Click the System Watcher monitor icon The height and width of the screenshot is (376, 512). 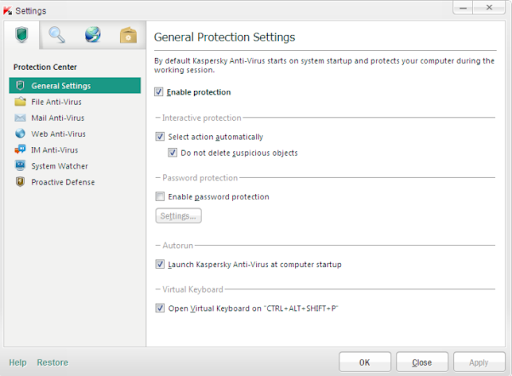[20, 165]
